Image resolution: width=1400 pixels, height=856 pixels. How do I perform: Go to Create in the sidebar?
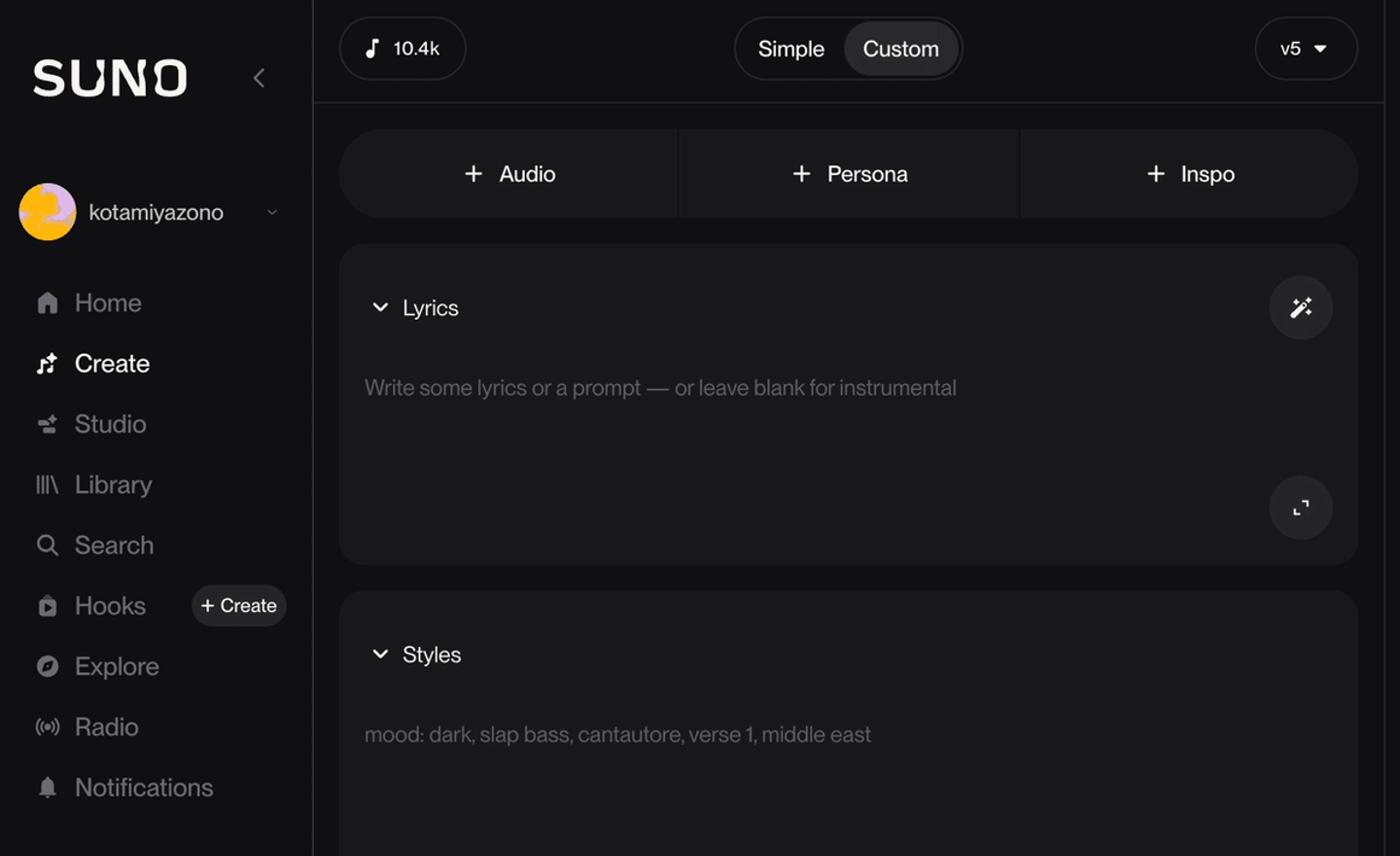[112, 364]
